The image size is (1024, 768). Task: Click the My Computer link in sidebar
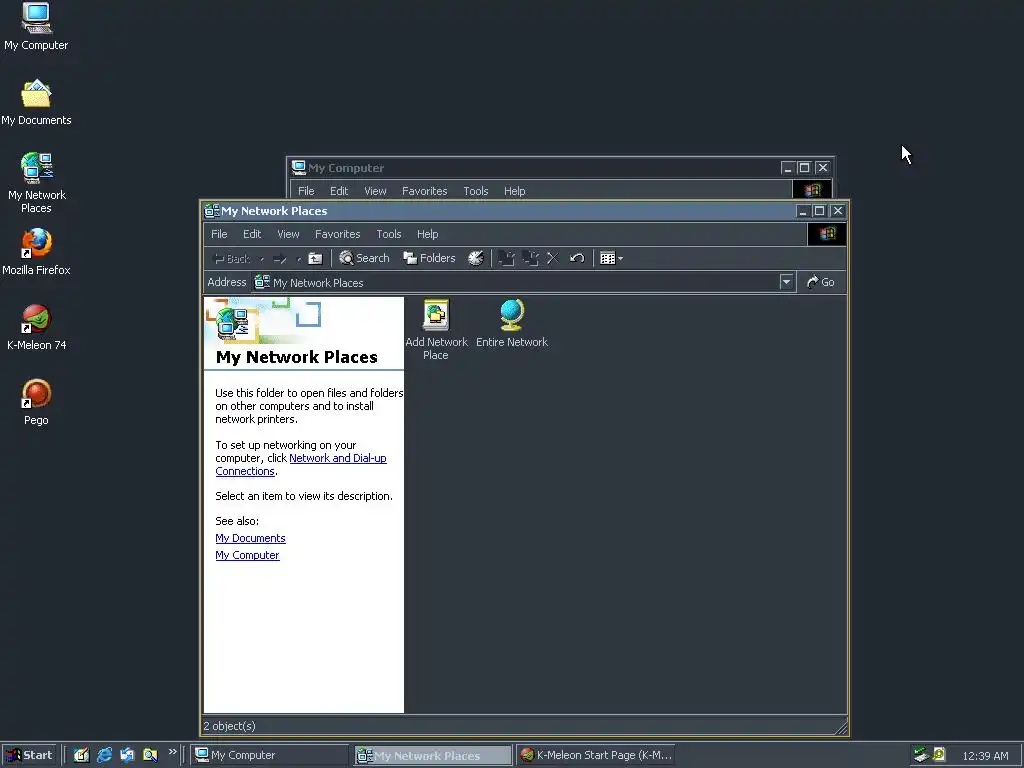[248, 555]
